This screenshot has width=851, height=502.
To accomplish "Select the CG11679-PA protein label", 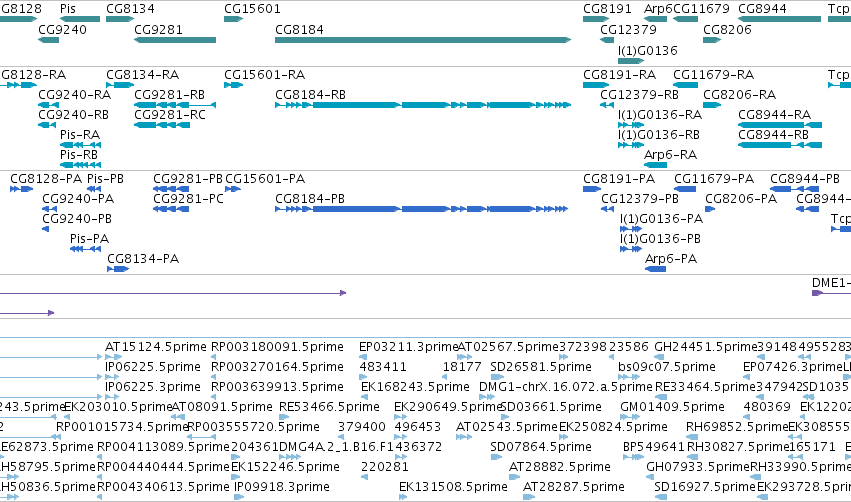I will (714, 179).
